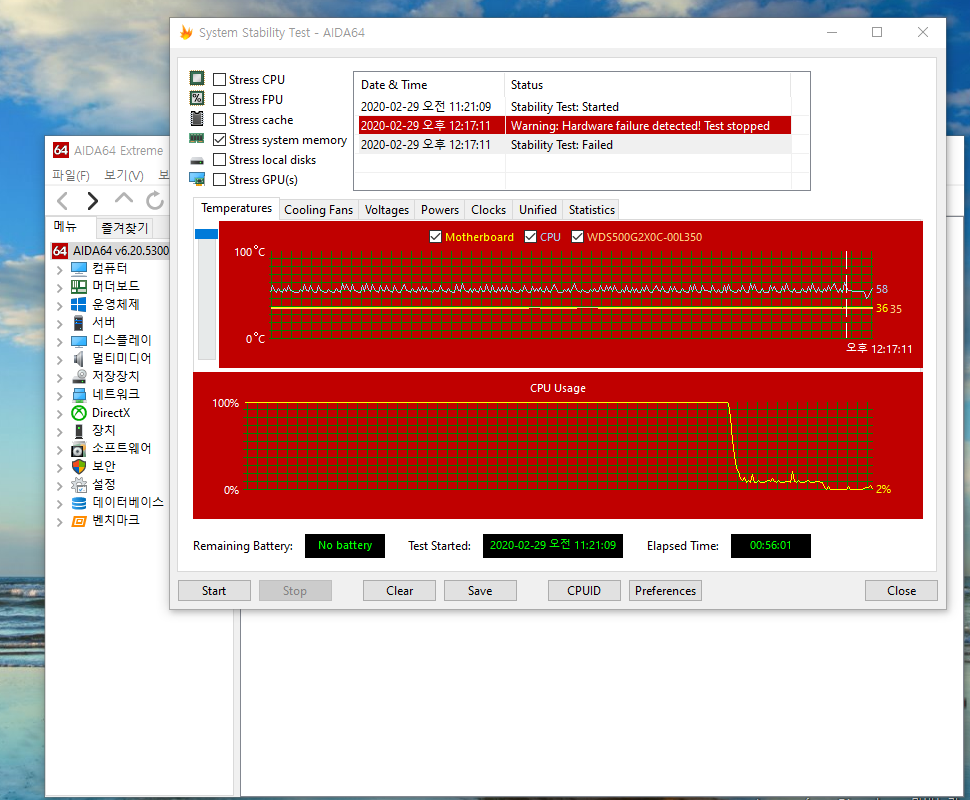Screen dimensions: 970x800
Task: Select the DirectX Xbox icon in tree
Action: click(79, 413)
